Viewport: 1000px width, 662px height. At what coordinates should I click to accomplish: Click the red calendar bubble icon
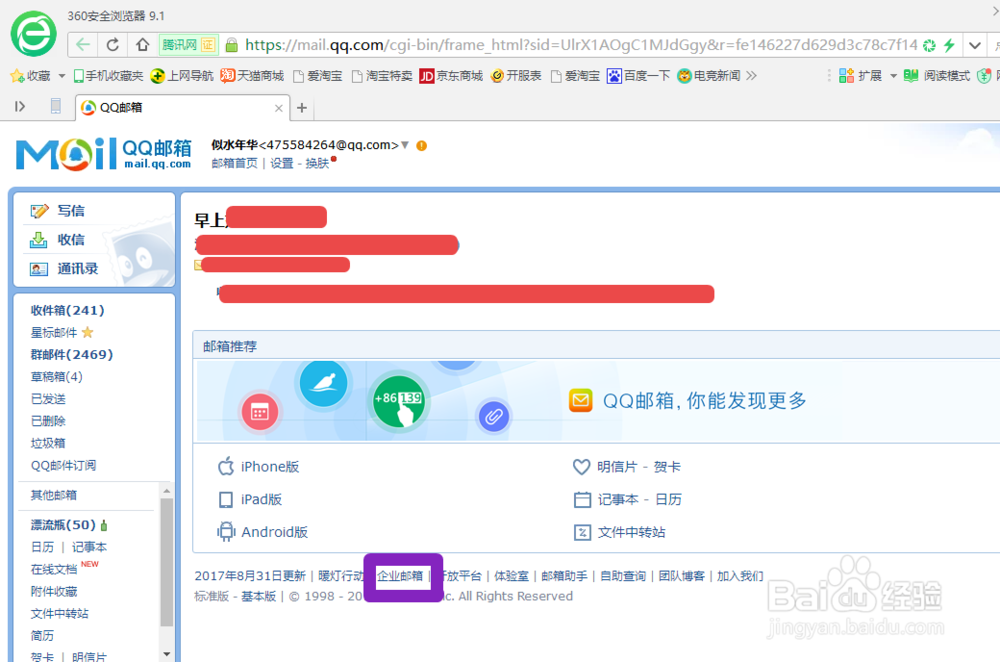click(260, 412)
